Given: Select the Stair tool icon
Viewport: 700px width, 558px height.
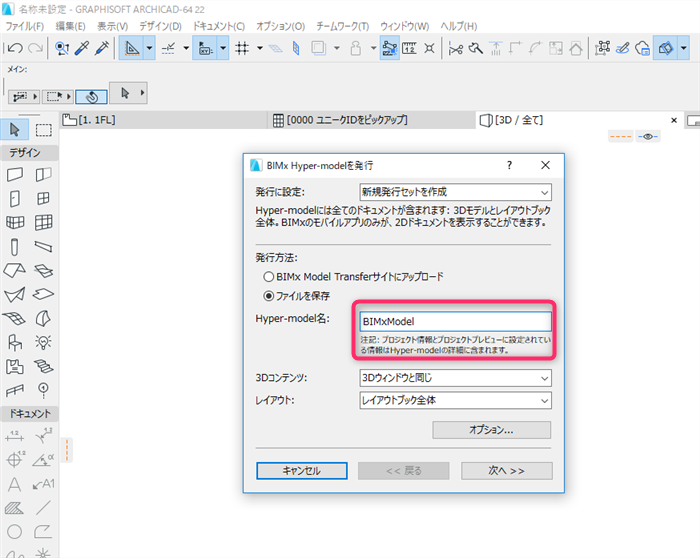Looking at the screenshot, I should tap(43, 366).
